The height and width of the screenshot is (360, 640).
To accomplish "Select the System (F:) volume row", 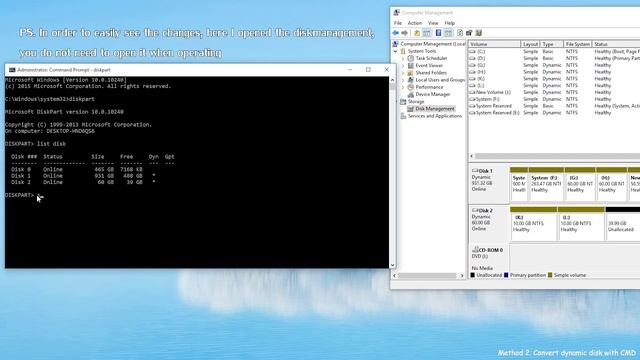I will click(x=554, y=99).
